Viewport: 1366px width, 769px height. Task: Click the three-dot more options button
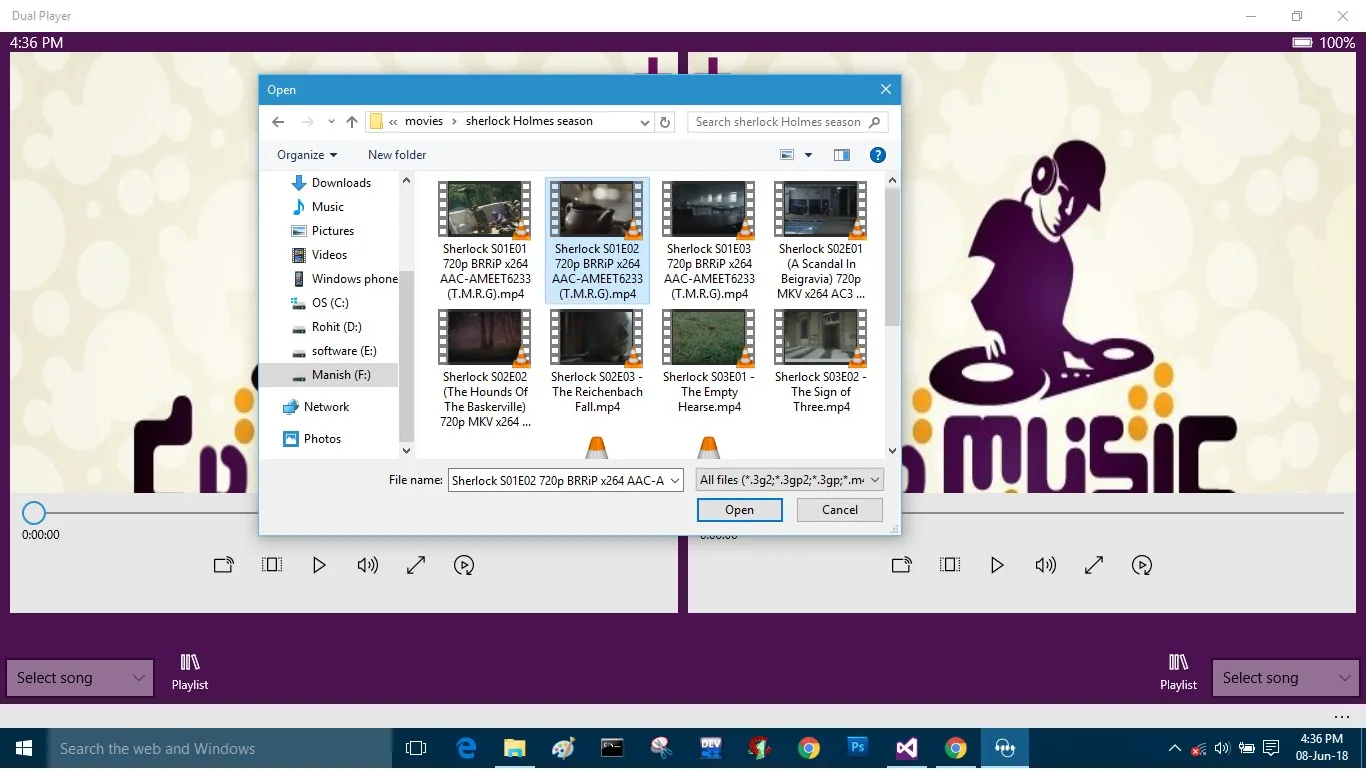tap(1342, 717)
